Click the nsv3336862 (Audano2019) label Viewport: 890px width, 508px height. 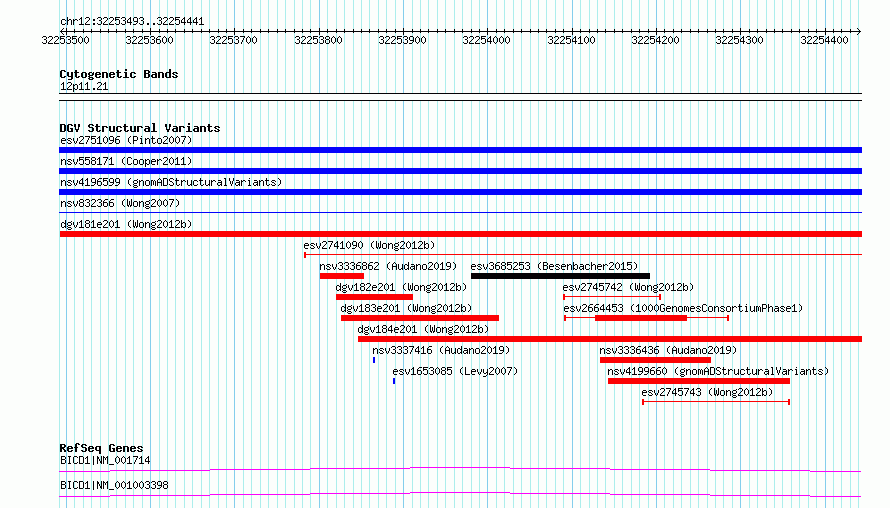(388, 266)
